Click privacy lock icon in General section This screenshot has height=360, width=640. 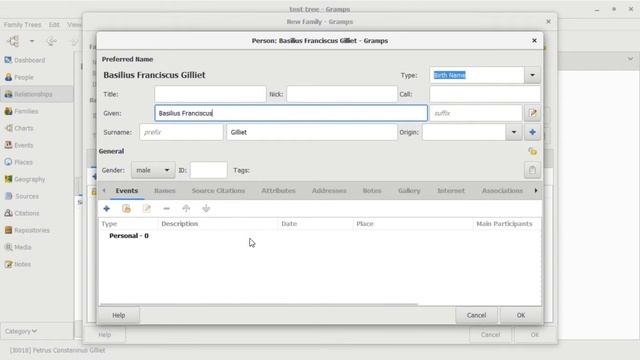tap(532, 151)
